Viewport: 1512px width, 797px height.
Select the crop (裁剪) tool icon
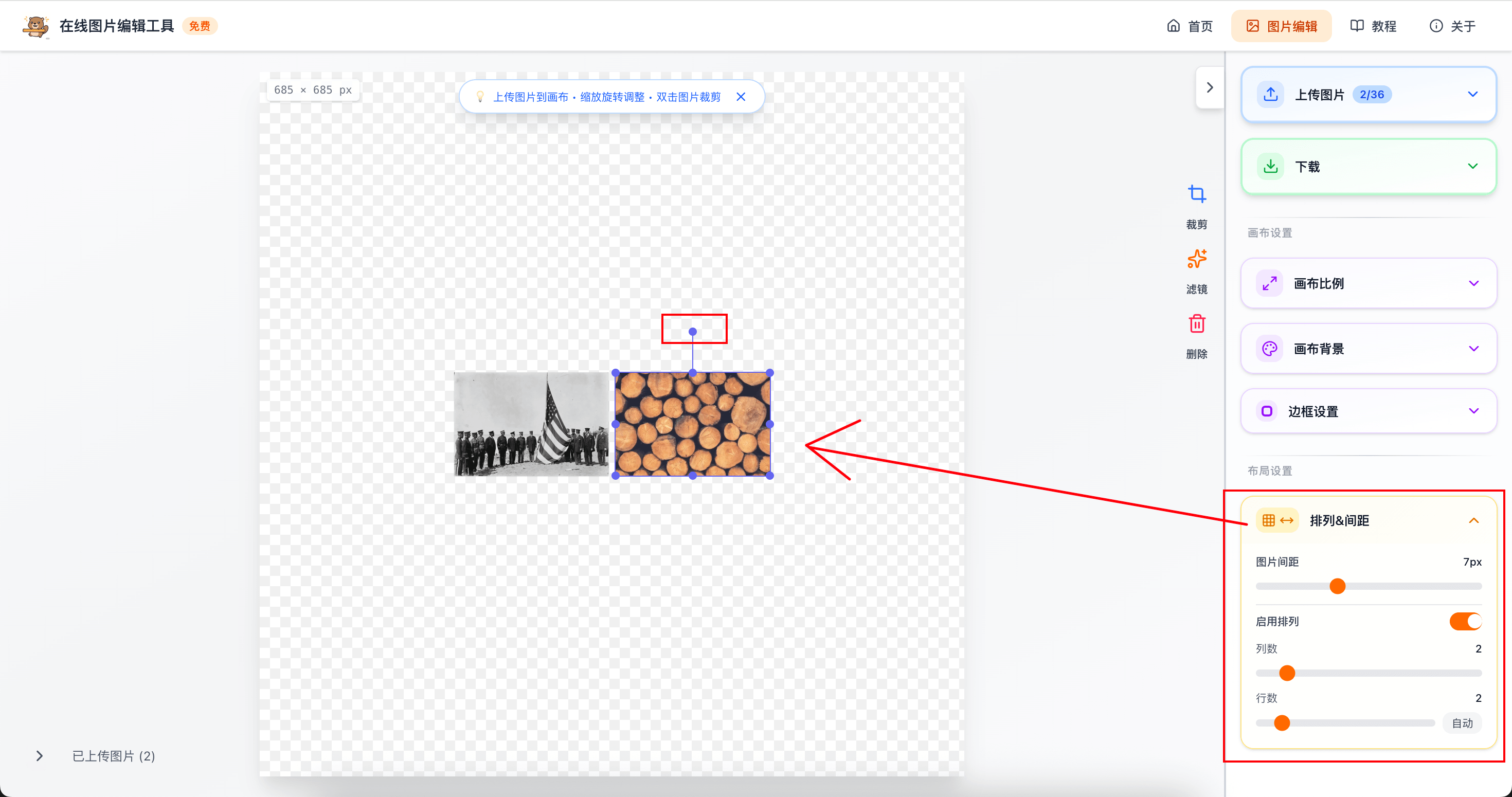click(1196, 194)
